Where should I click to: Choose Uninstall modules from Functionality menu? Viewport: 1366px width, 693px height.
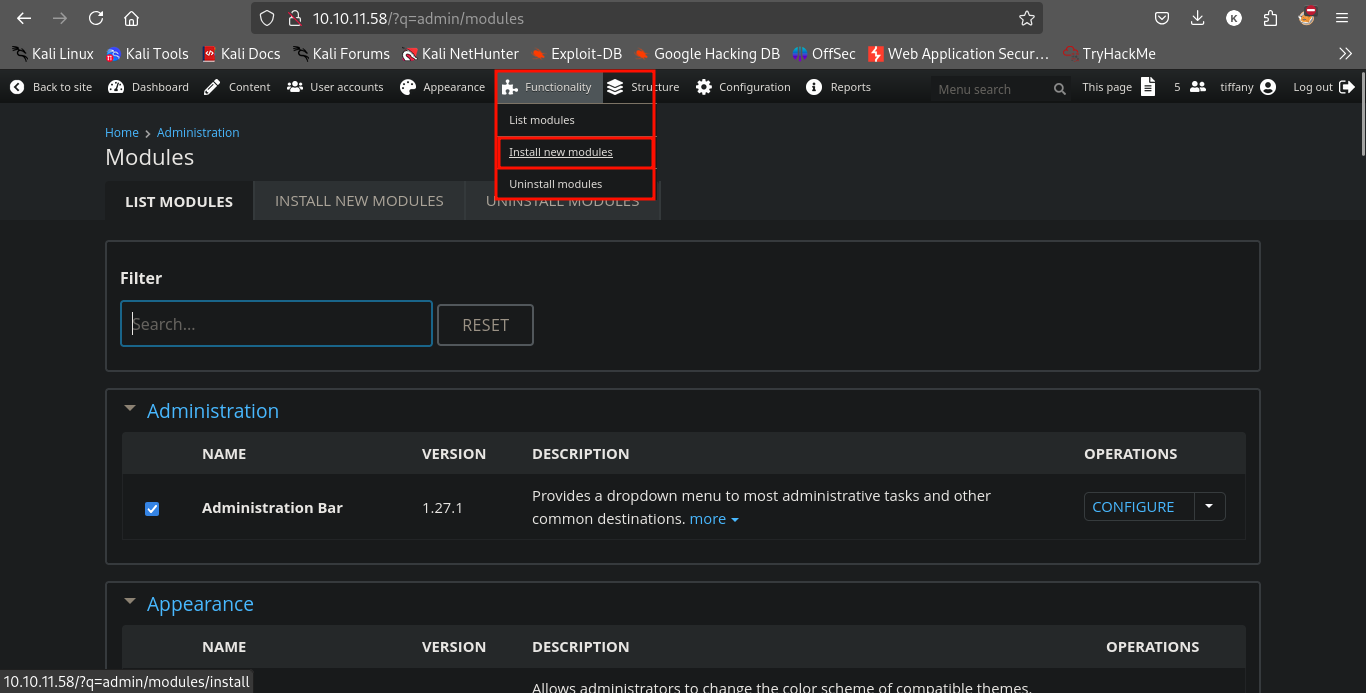point(555,184)
